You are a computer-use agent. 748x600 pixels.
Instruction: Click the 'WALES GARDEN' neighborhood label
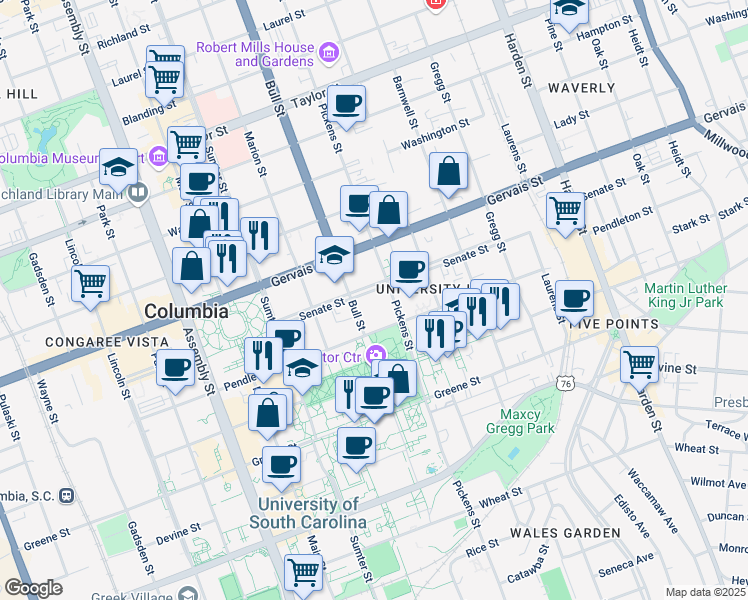tap(565, 533)
